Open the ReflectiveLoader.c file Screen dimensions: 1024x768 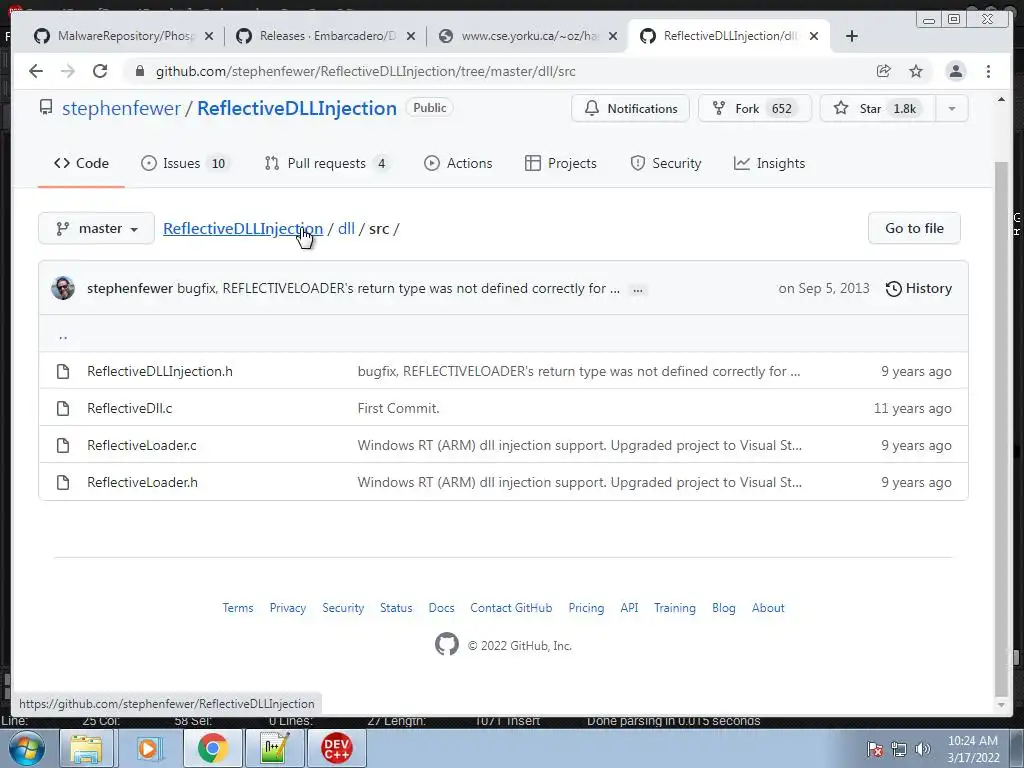142,445
